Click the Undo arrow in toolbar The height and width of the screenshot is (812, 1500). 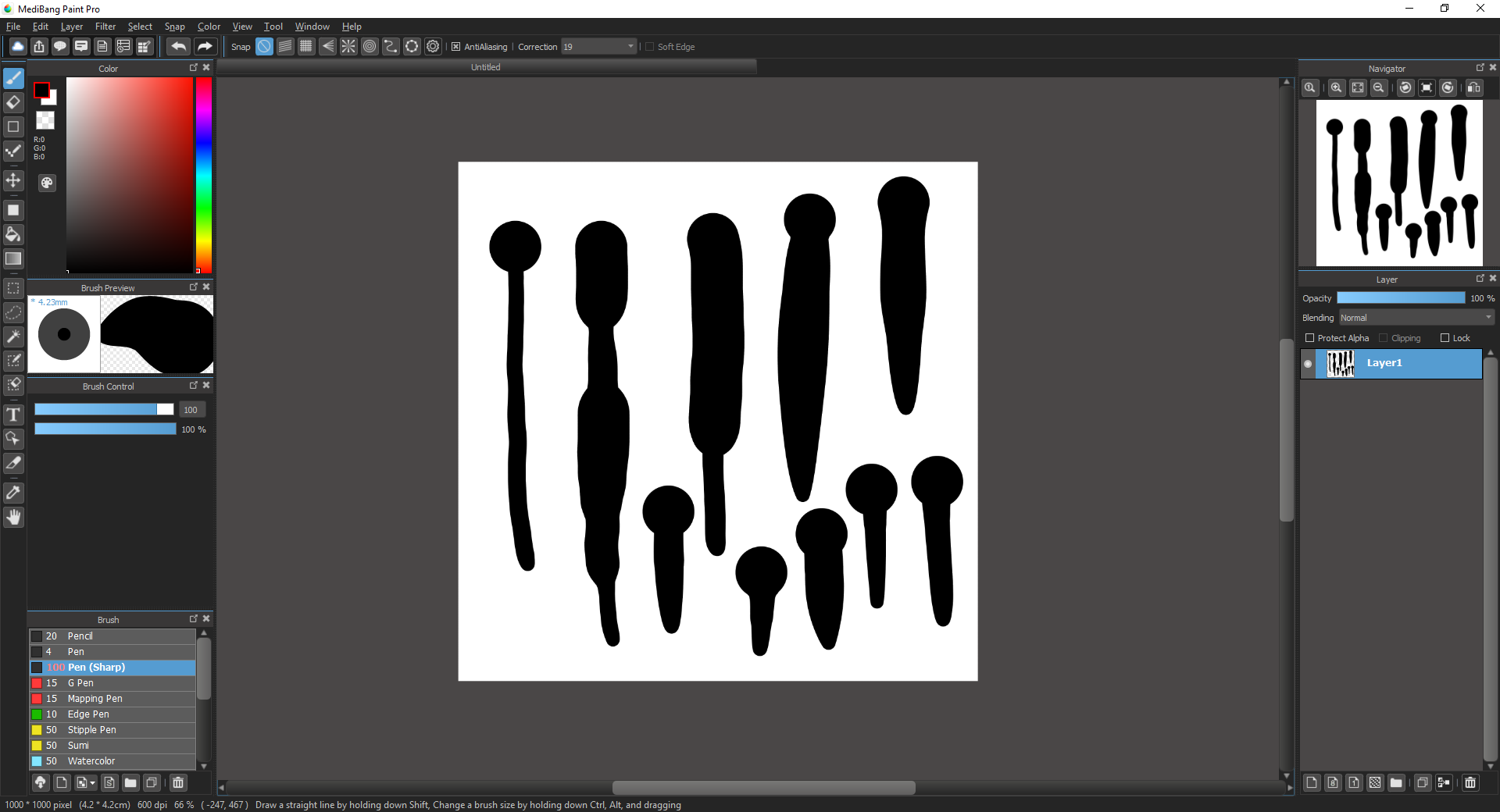pos(178,47)
